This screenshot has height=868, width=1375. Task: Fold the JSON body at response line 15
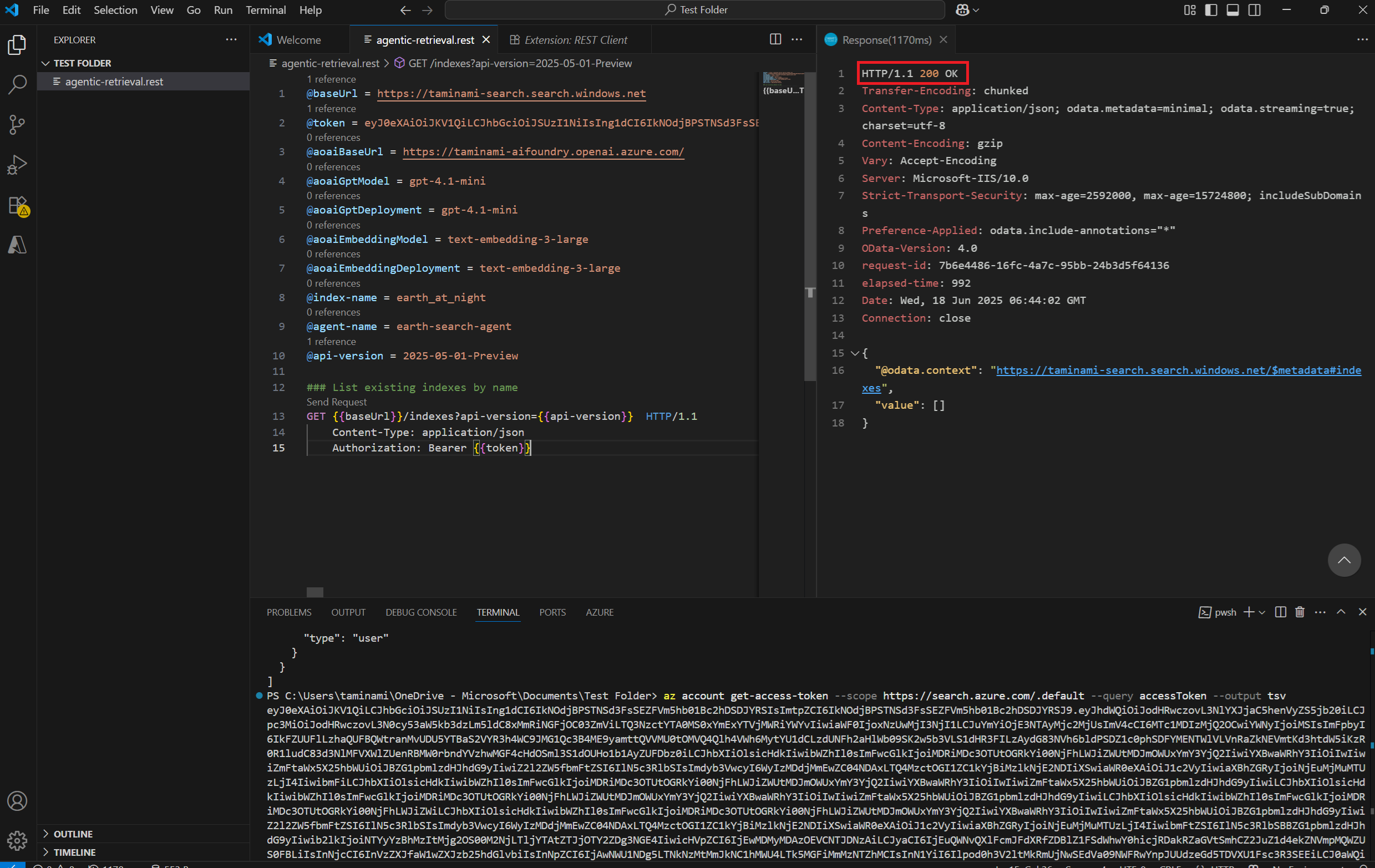click(855, 353)
